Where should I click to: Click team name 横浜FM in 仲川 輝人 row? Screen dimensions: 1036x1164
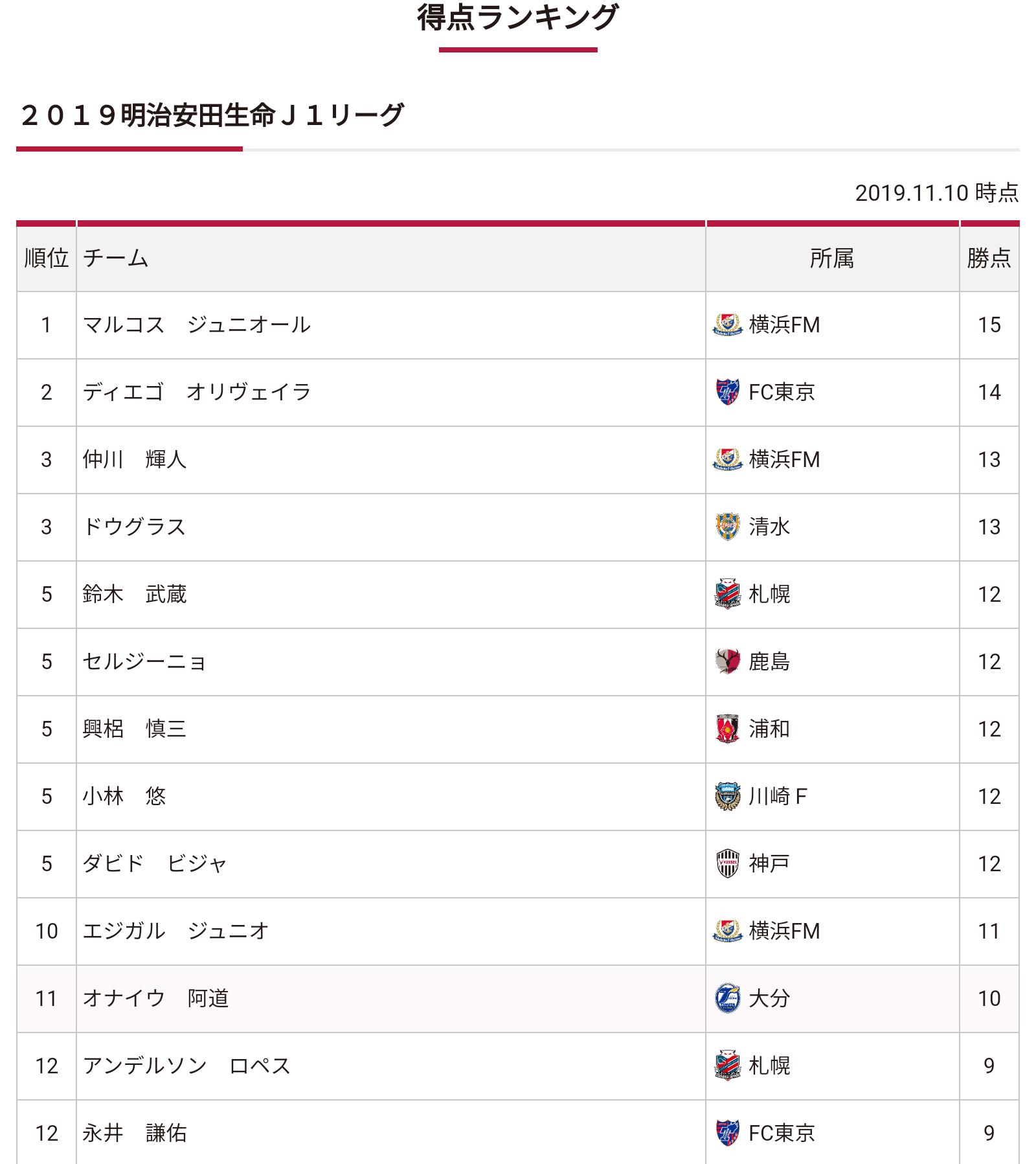[784, 459]
